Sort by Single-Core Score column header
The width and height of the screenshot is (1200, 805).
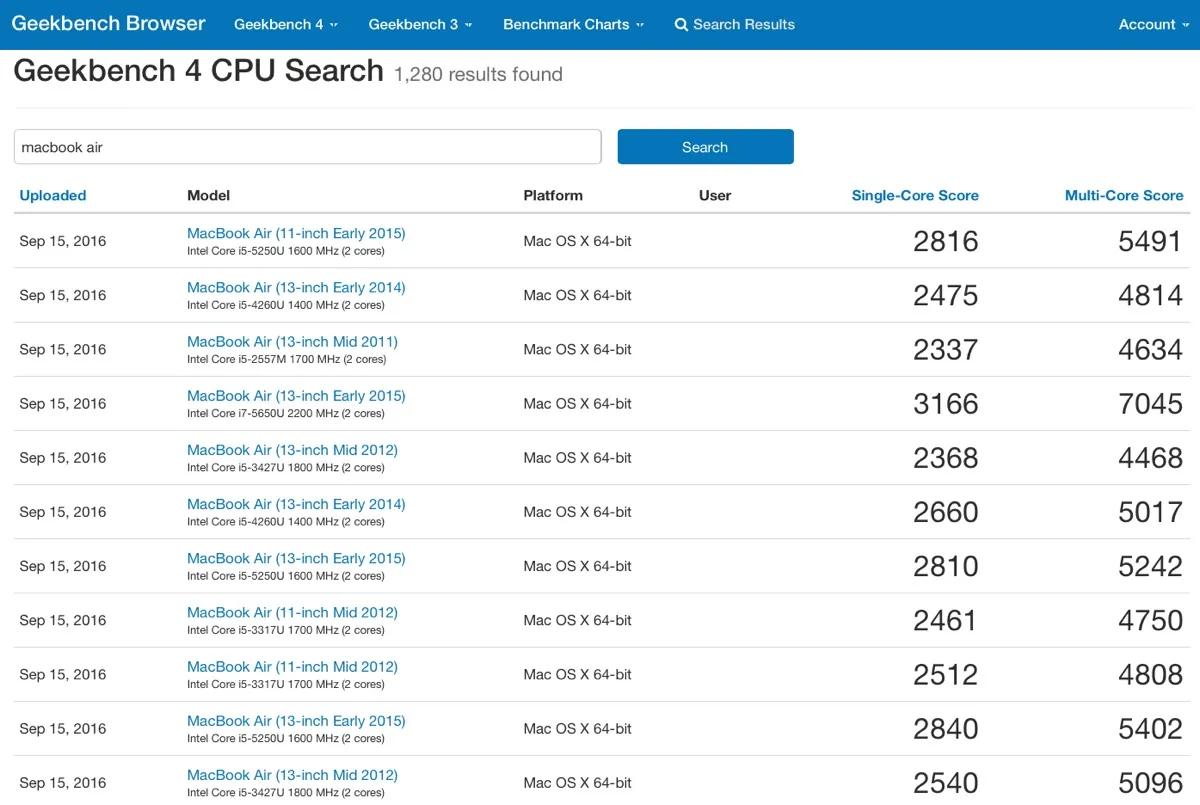coord(914,196)
